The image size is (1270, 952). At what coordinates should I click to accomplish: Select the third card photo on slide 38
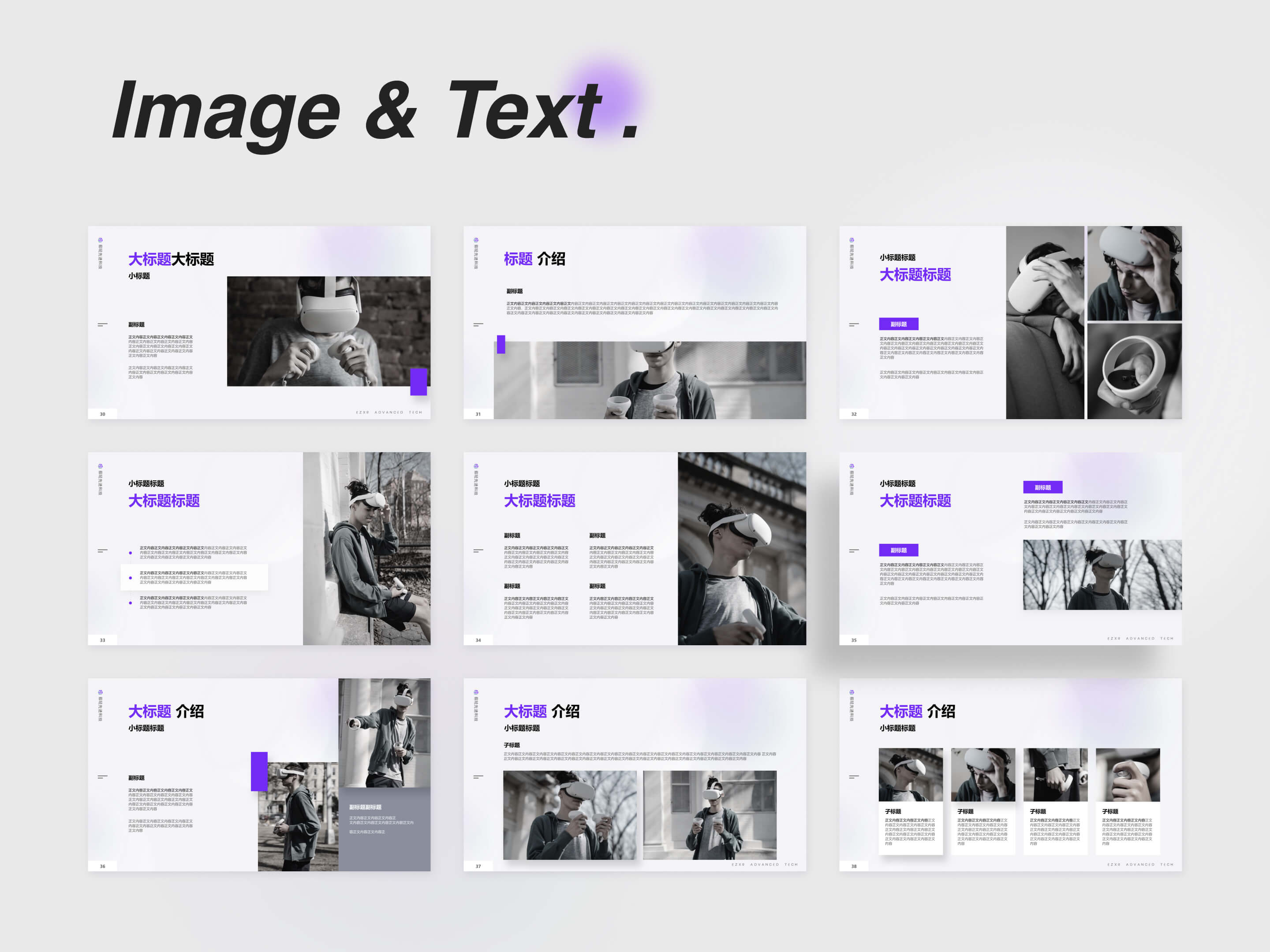(1055, 775)
